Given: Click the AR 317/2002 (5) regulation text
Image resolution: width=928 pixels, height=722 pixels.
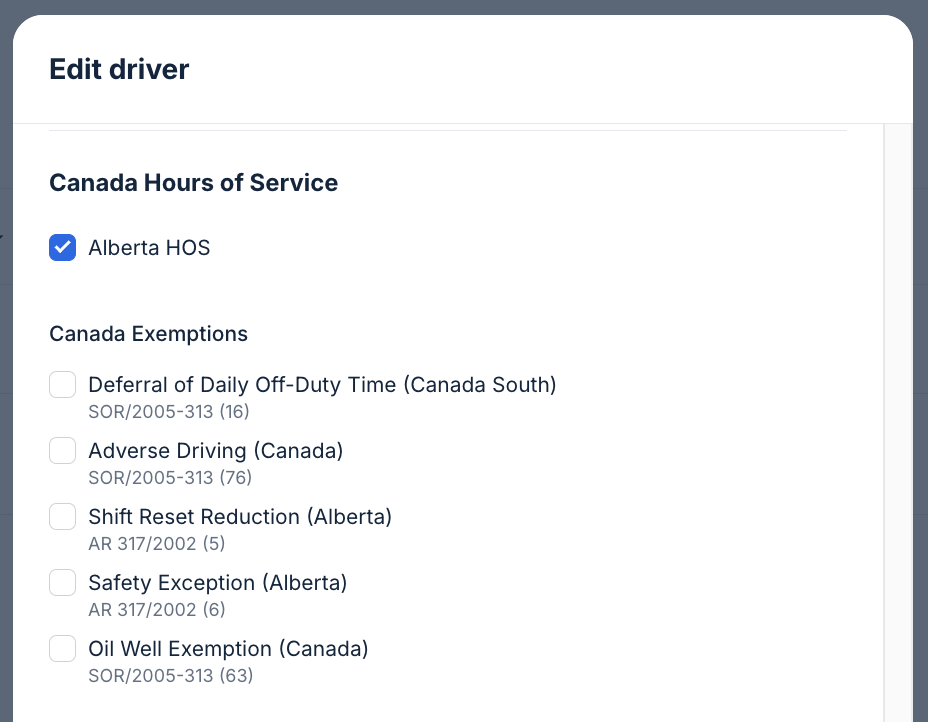Looking at the screenshot, I should [x=157, y=543].
